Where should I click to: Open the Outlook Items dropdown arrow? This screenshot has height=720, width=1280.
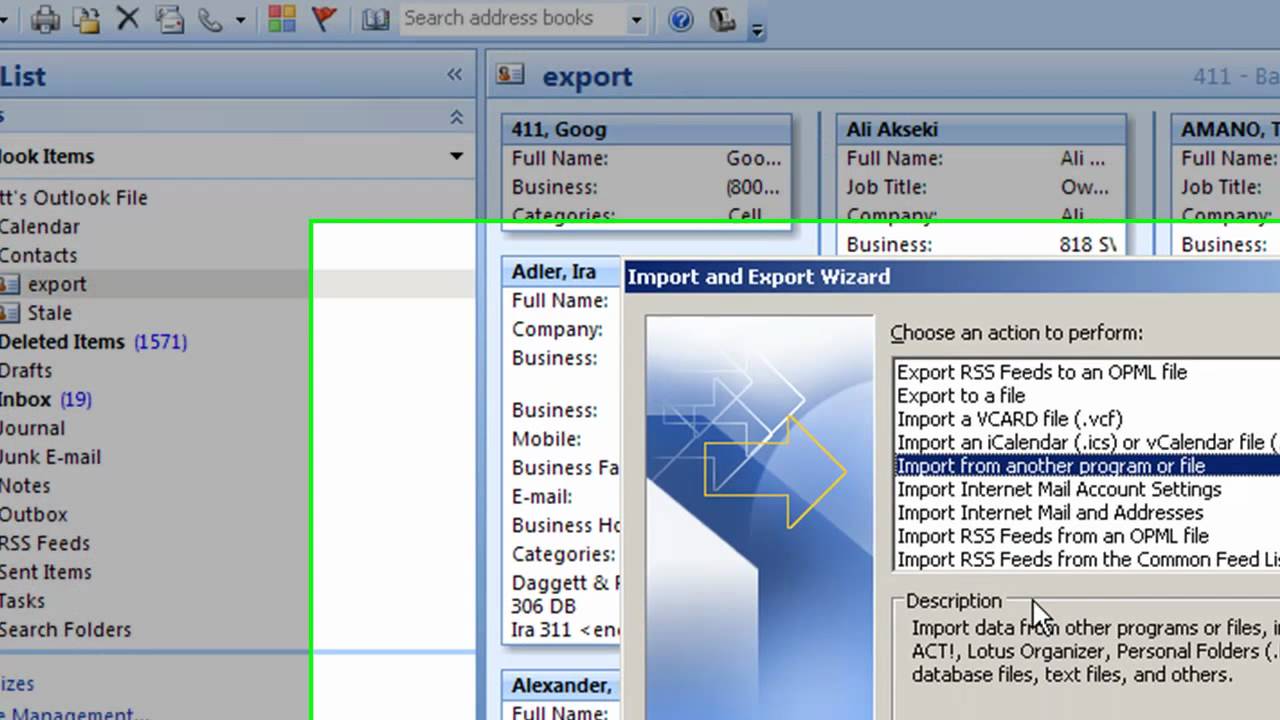pyautogui.click(x=456, y=156)
